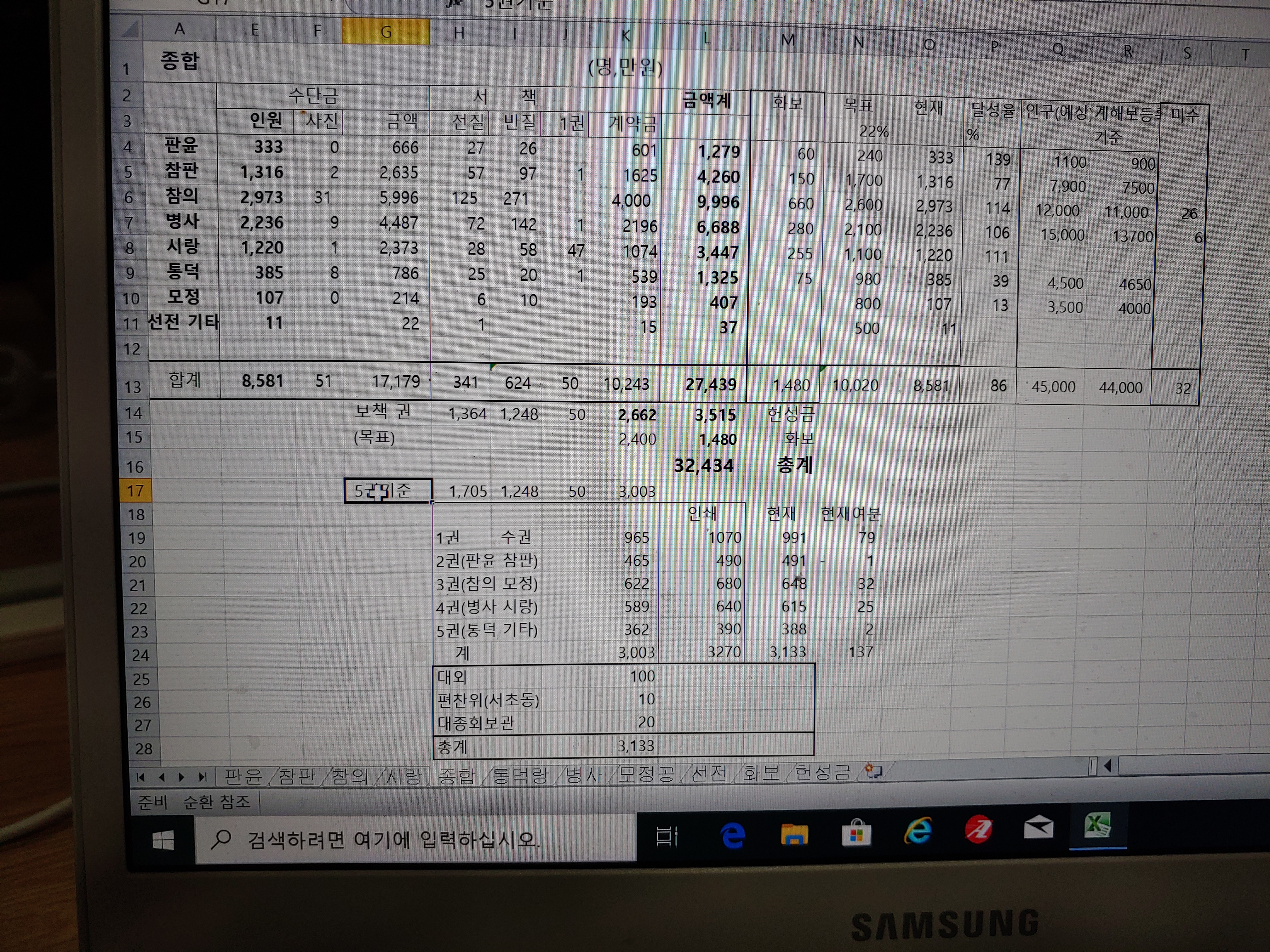Image resolution: width=1270 pixels, height=952 pixels.
Task: Switch to the 참판 sheet tab
Action: pyautogui.click(x=297, y=776)
